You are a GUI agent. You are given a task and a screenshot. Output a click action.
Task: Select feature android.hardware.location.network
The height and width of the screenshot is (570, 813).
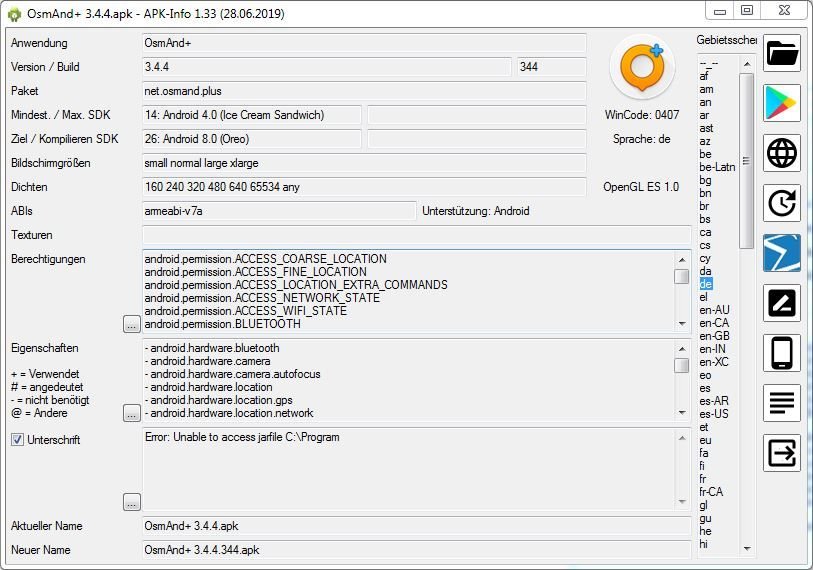[229, 413]
